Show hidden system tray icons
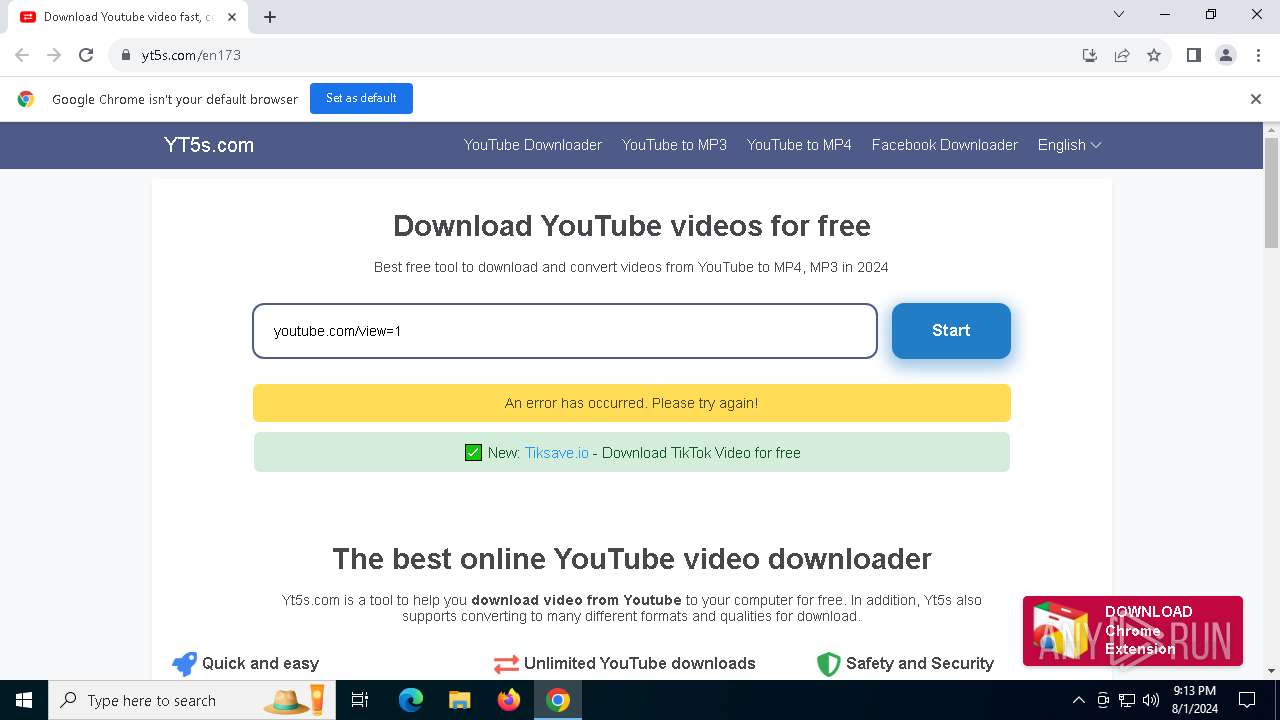 point(1078,700)
